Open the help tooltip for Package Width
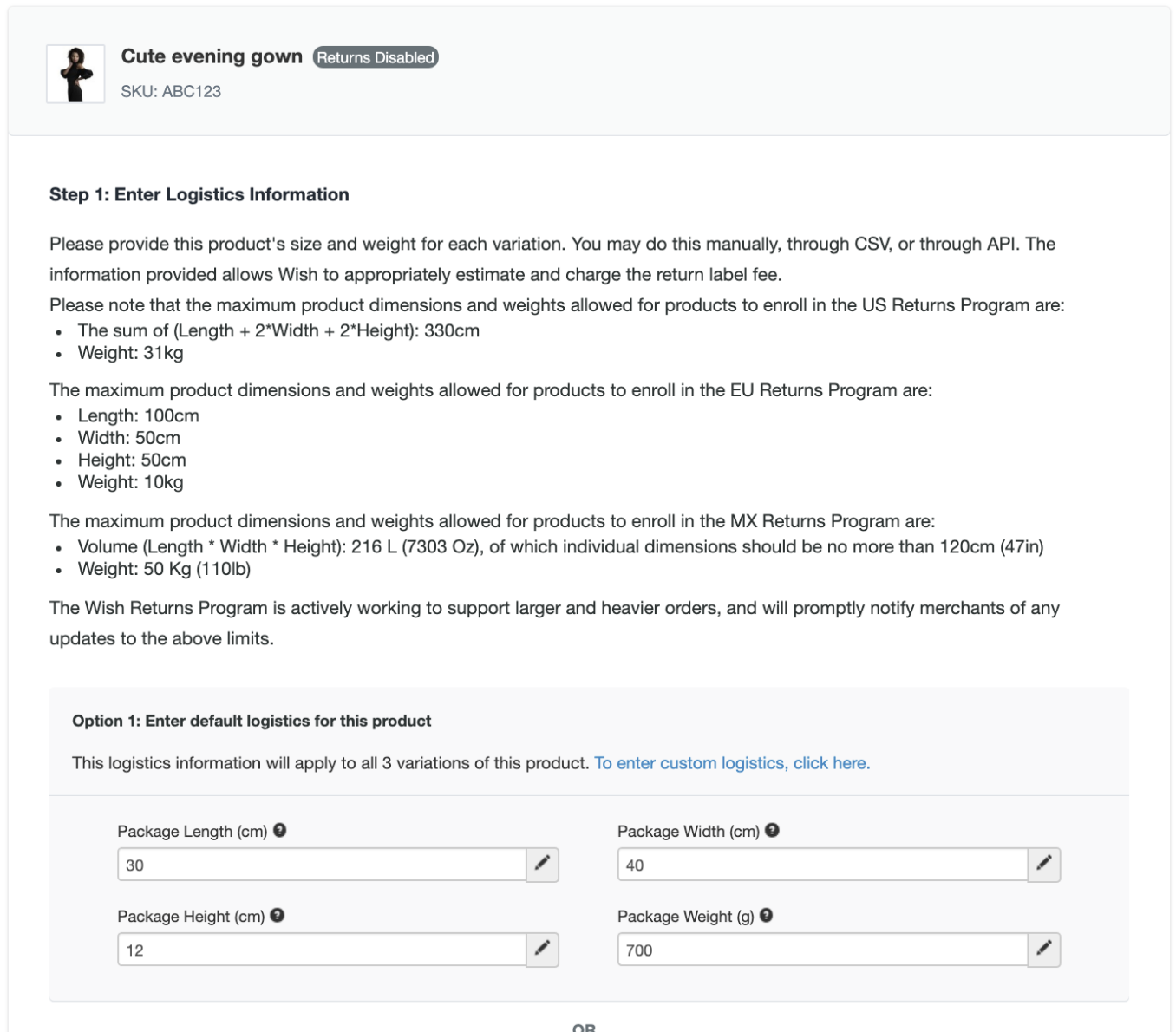1176x1032 pixels. (x=772, y=830)
